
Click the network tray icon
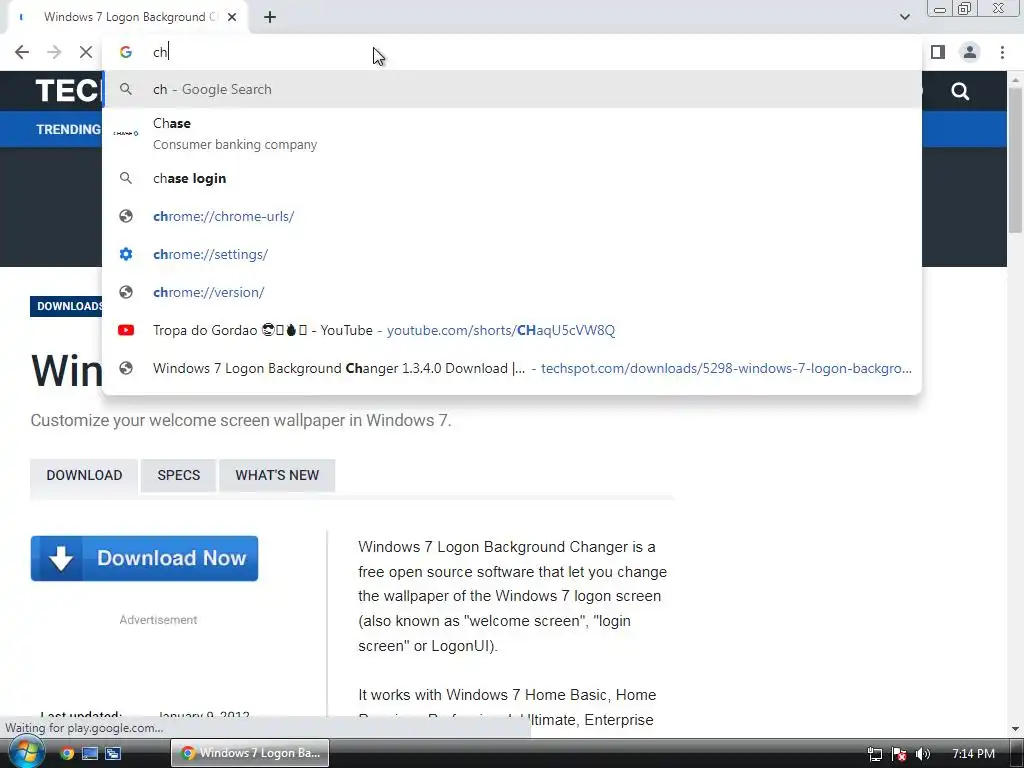pyautogui.click(x=875, y=754)
